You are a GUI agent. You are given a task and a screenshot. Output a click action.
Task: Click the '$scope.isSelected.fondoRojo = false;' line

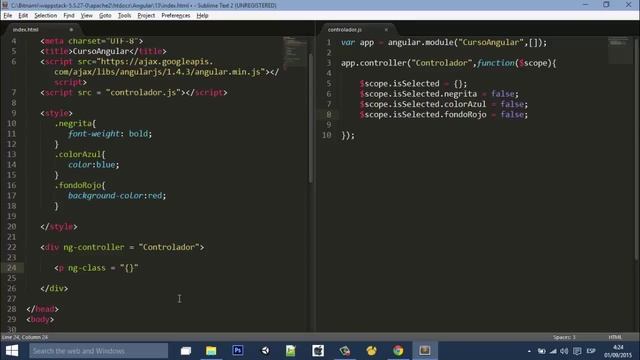click(x=444, y=115)
